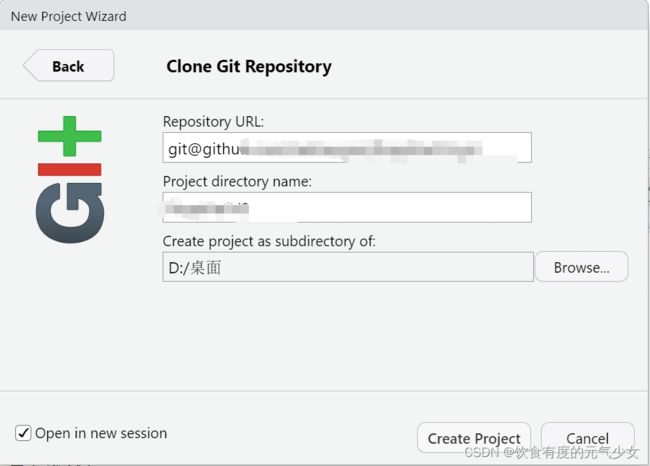Go back with the Back arrow button
Viewport: 650px width, 466px height.
(x=69, y=66)
